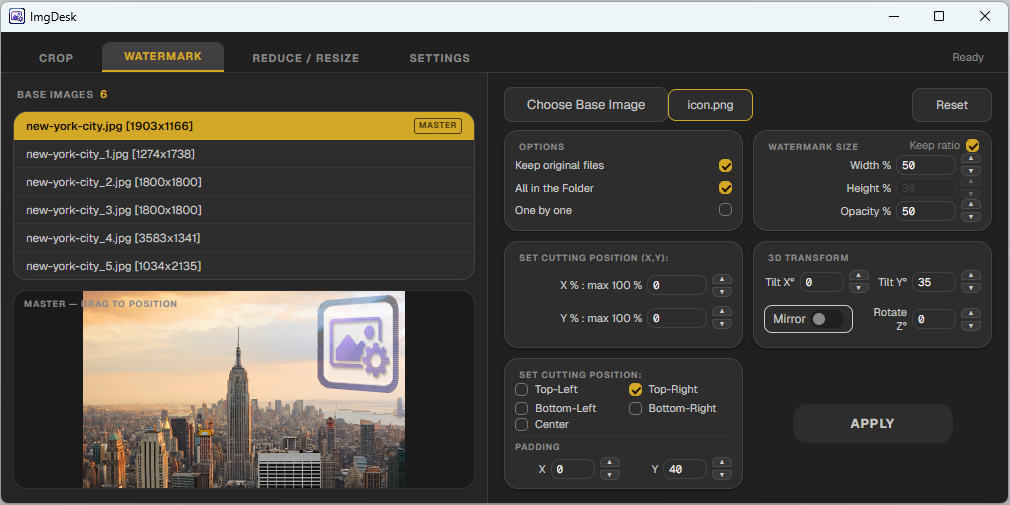Viewport: 1010px width, 505px height.
Task: Decrease X % cutting position arrow
Action: tap(722, 291)
